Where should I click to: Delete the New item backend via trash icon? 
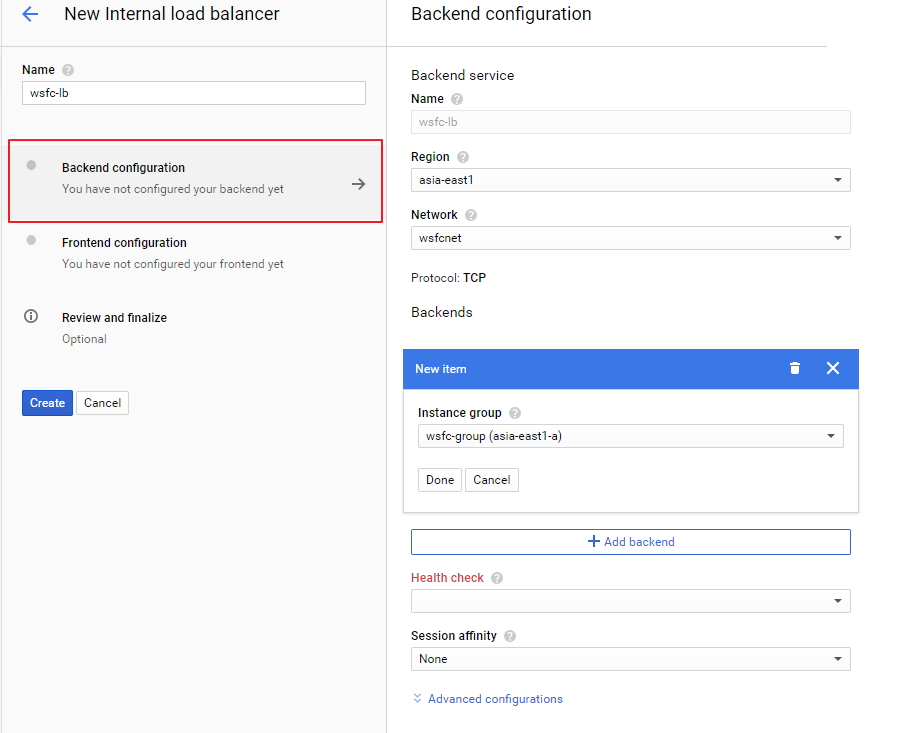click(795, 368)
